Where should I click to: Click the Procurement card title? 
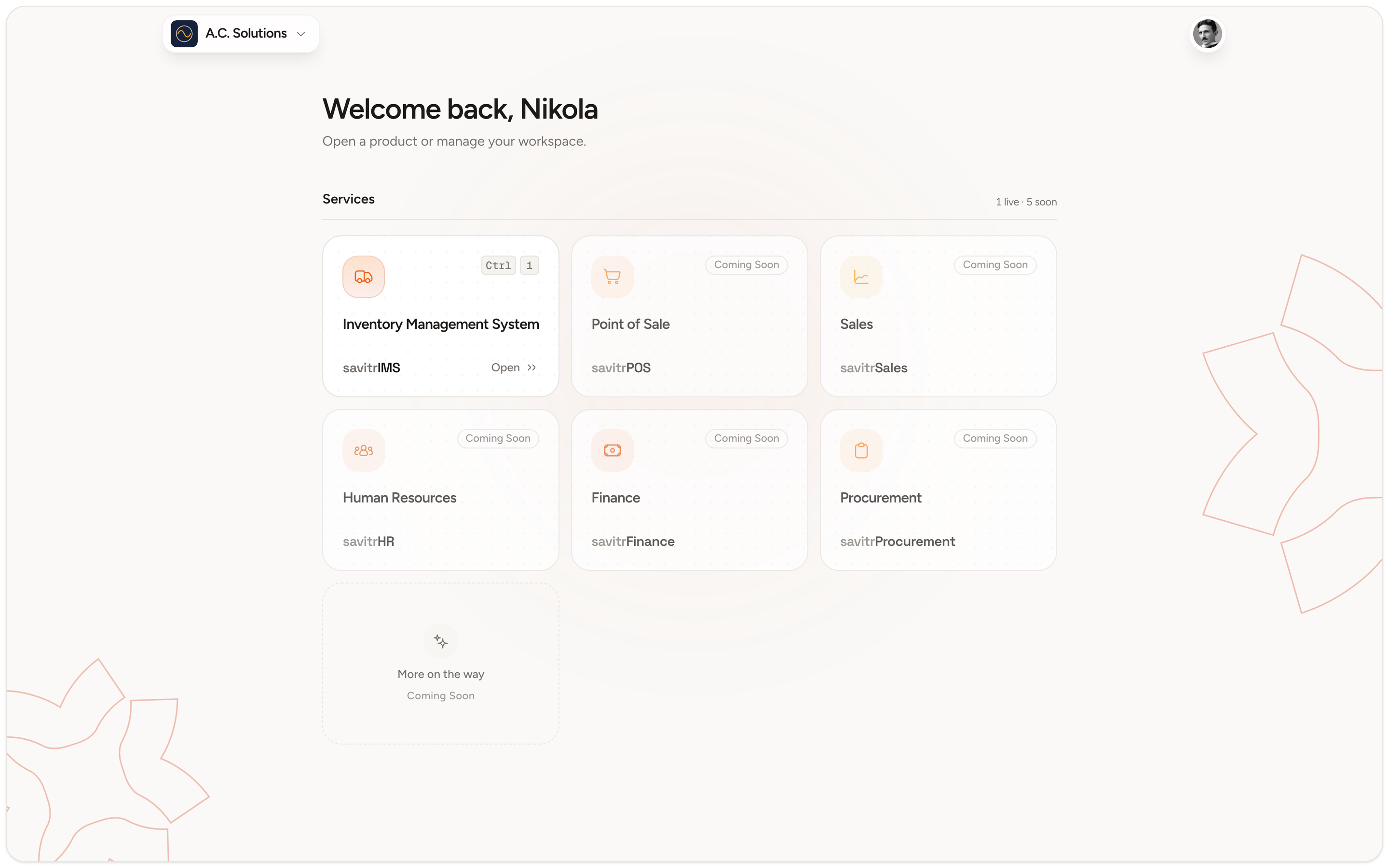pos(881,498)
